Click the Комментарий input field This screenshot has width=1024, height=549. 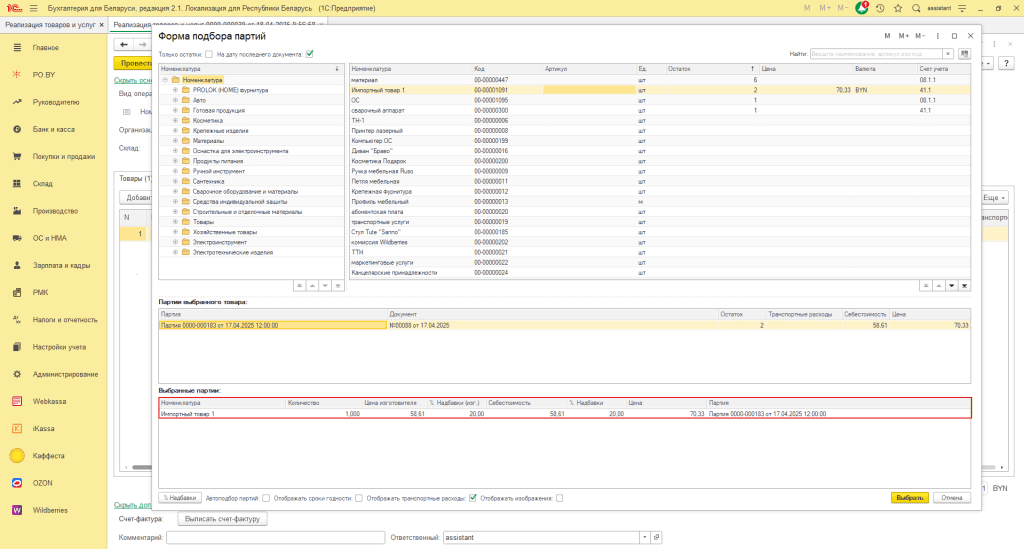276,537
